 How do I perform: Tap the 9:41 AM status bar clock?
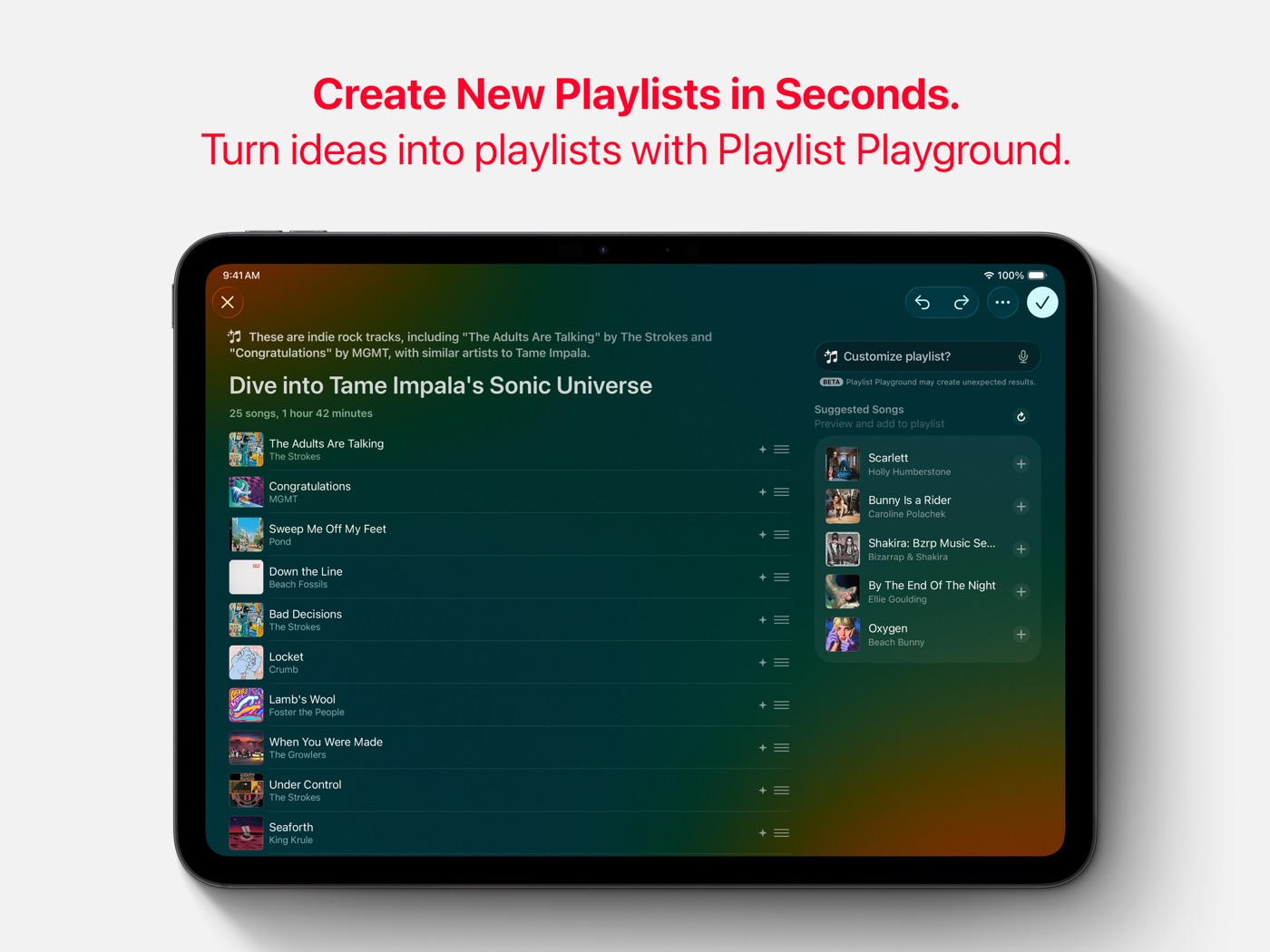coord(241,276)
